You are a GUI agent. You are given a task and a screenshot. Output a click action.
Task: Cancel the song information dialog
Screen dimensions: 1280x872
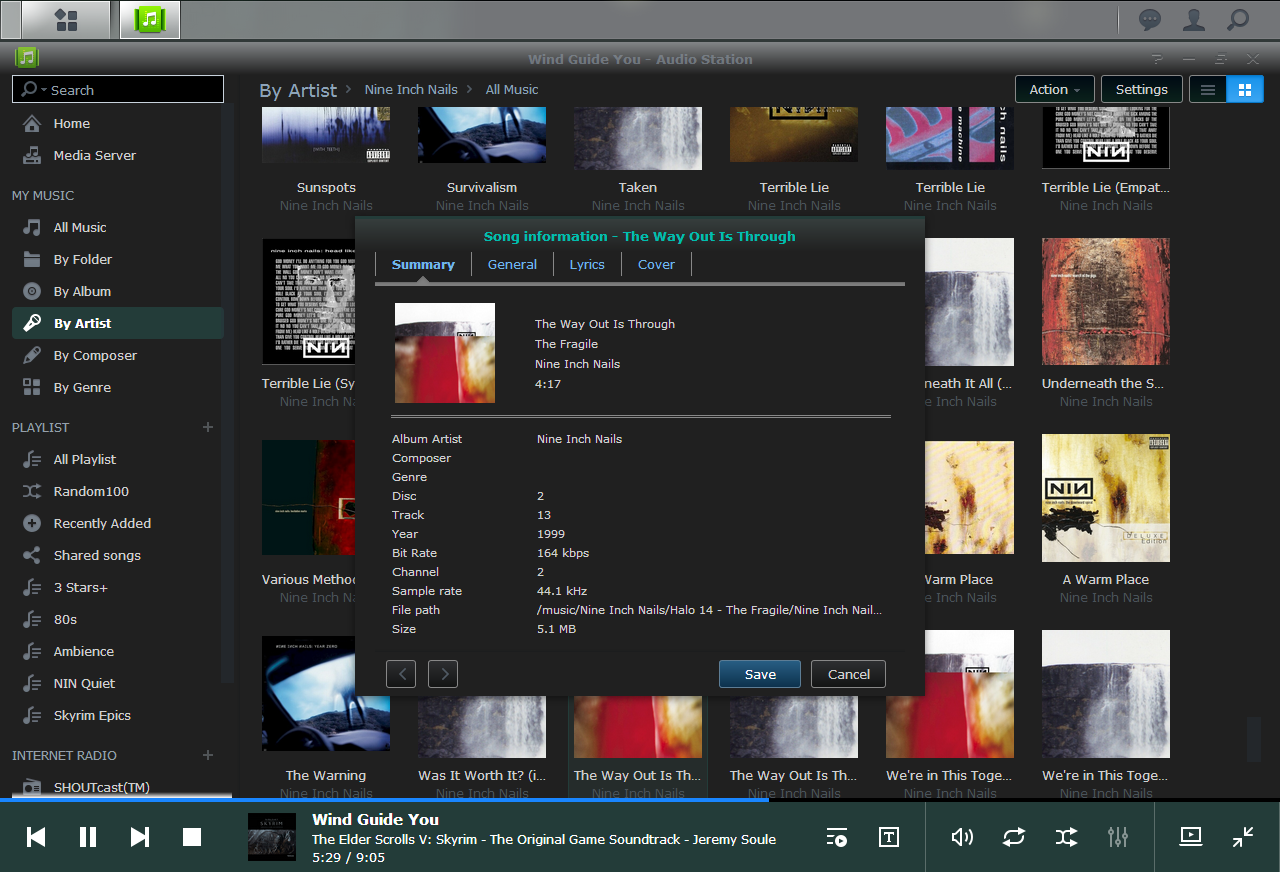coord(849,674)
